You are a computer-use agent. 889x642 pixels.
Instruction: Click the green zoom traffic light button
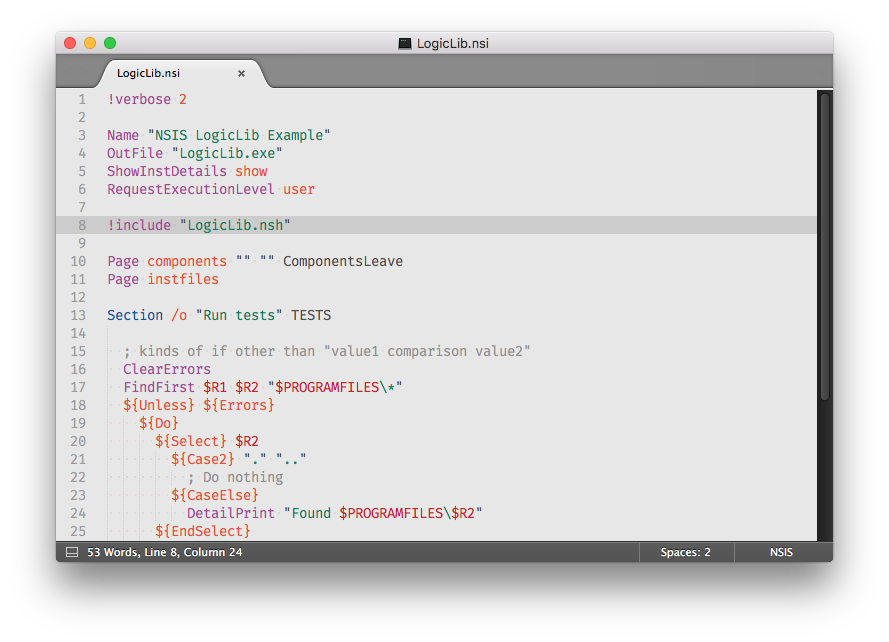point(110,43)
